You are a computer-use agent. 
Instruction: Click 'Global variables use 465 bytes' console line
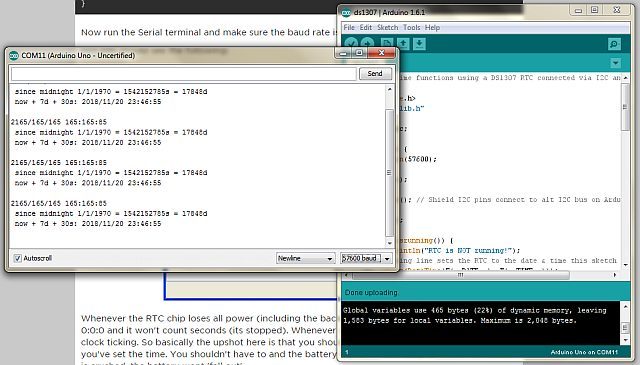point(475,310)
